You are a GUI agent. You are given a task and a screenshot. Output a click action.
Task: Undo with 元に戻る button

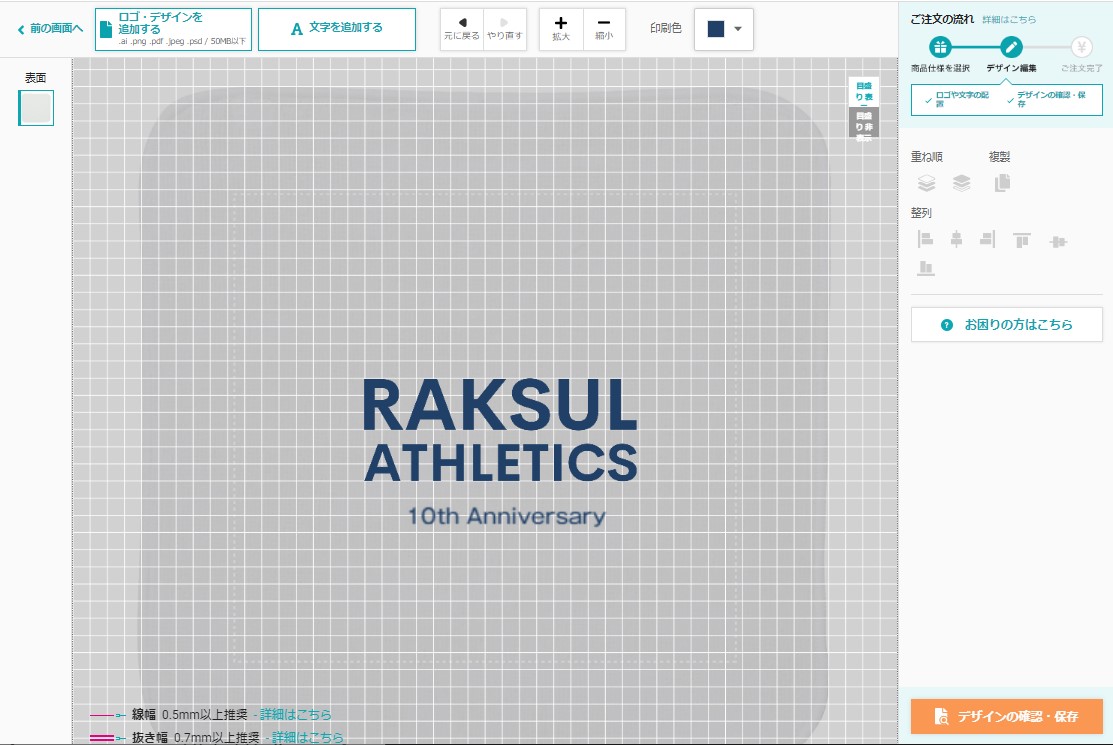tap(461, 29)
